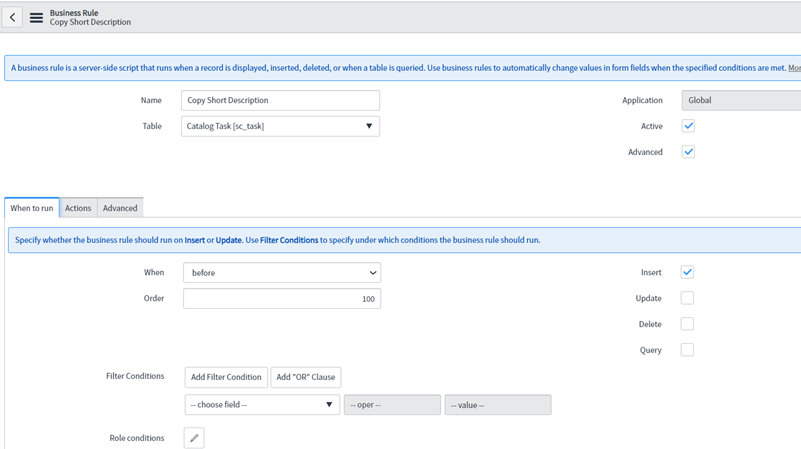The width and height of the screenshot is (801, 449).
Task: Uncheck the Active checkbox
Action: (x=688, y=126)
